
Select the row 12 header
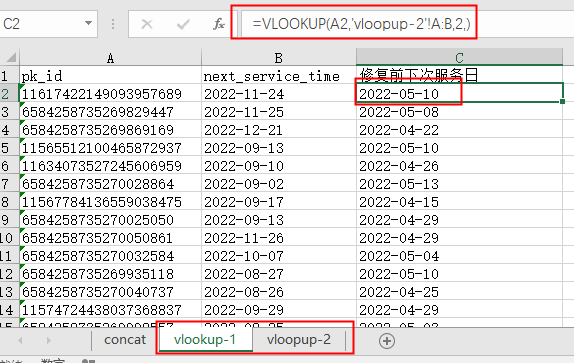tap(10, 273)
